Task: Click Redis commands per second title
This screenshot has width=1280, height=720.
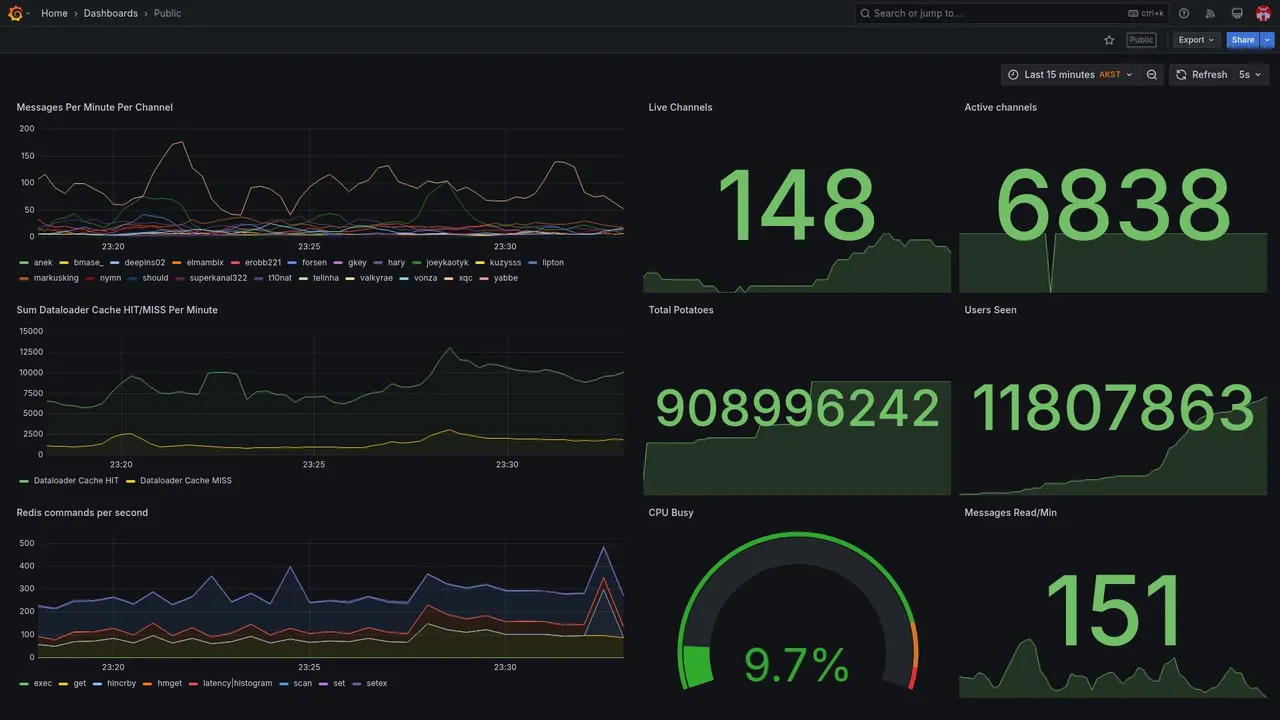Action: (x=82, y=513)
